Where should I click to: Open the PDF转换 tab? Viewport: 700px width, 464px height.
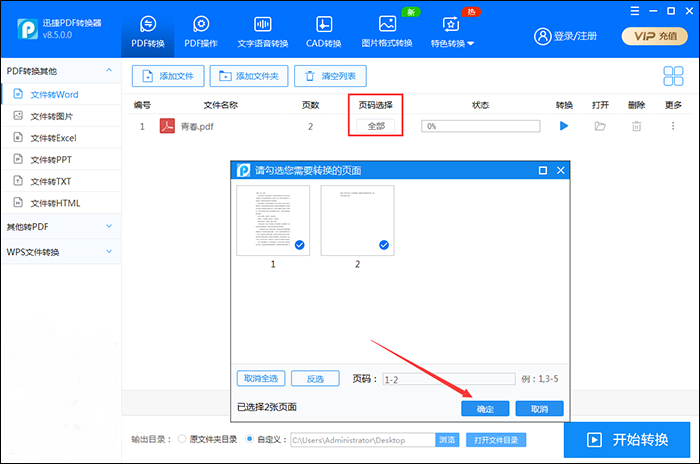pos(148,31)
